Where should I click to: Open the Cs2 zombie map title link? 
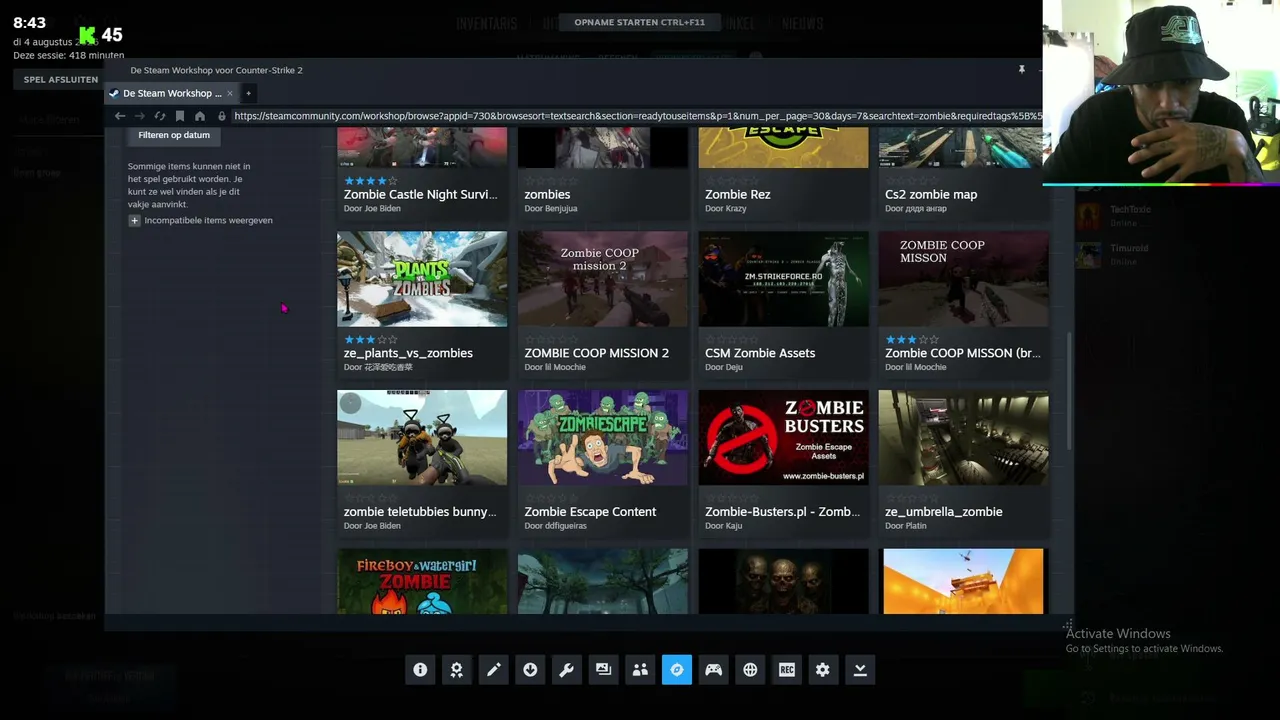931,194
